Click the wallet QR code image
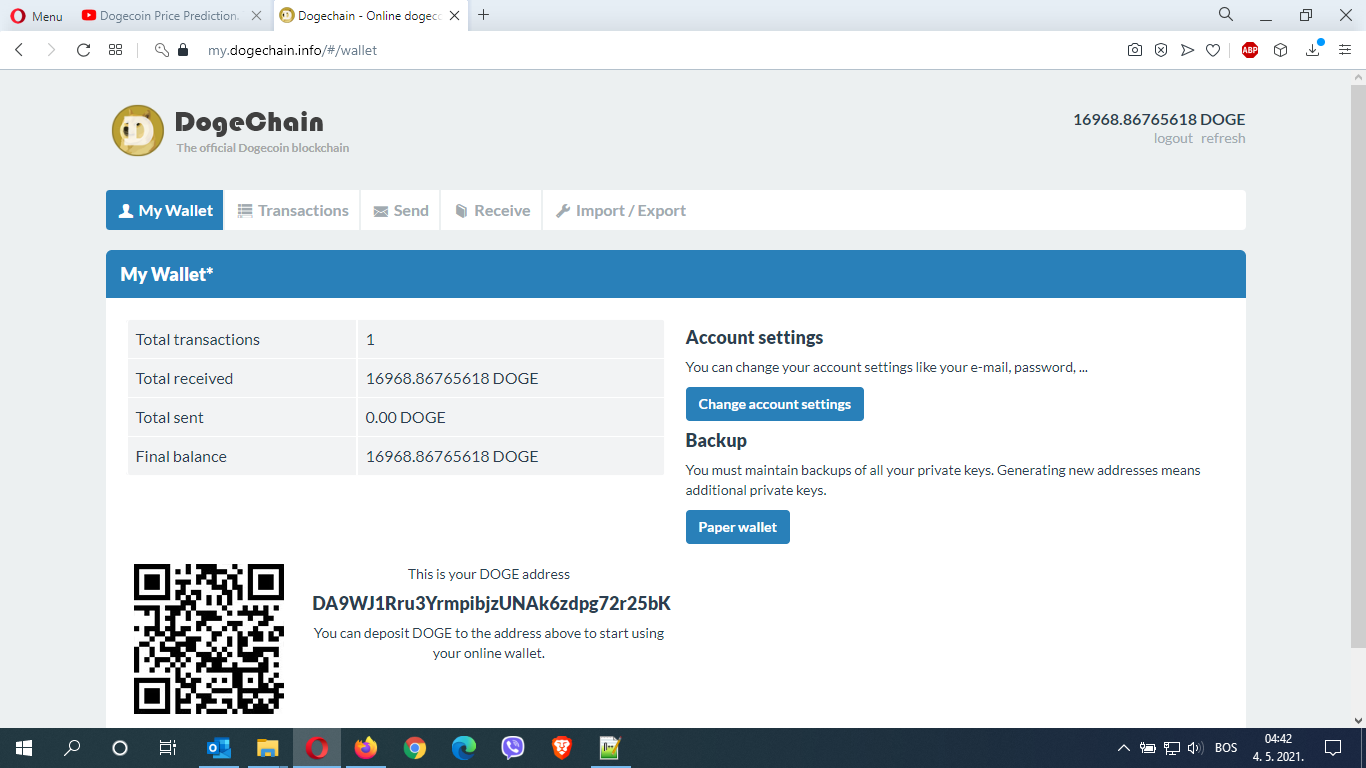 coord(209,639)
